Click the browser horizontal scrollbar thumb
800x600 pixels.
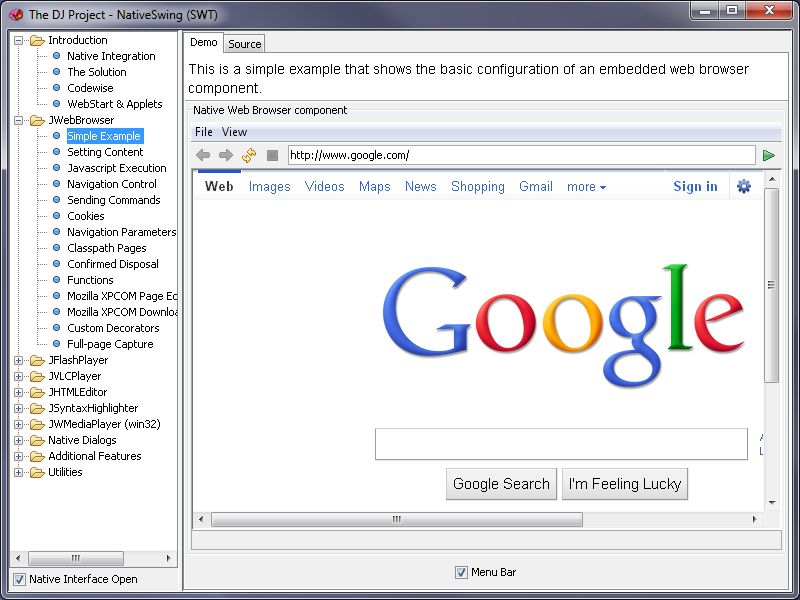(396, 520)
